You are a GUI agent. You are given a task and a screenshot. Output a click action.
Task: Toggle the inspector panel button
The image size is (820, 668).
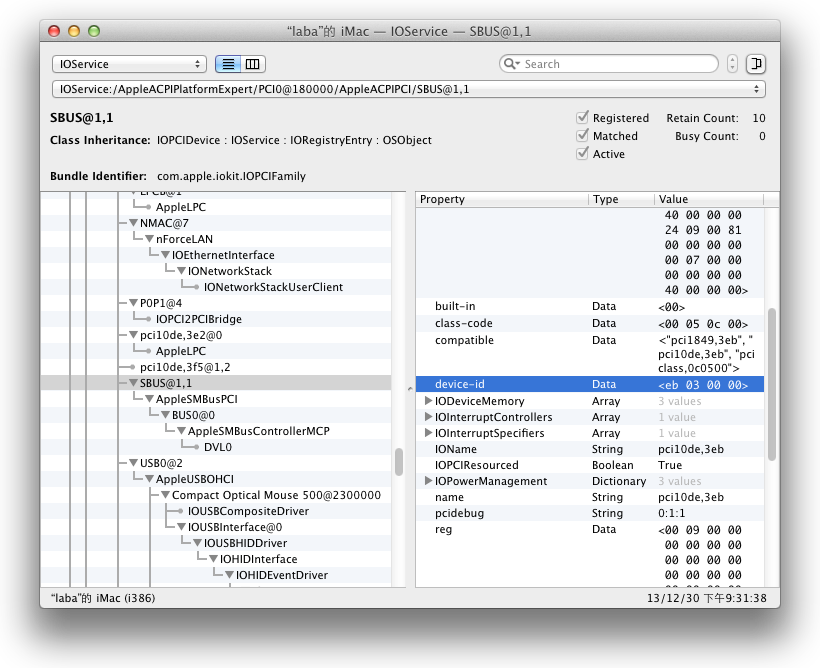pyautogui.click(x=756, y=64)
